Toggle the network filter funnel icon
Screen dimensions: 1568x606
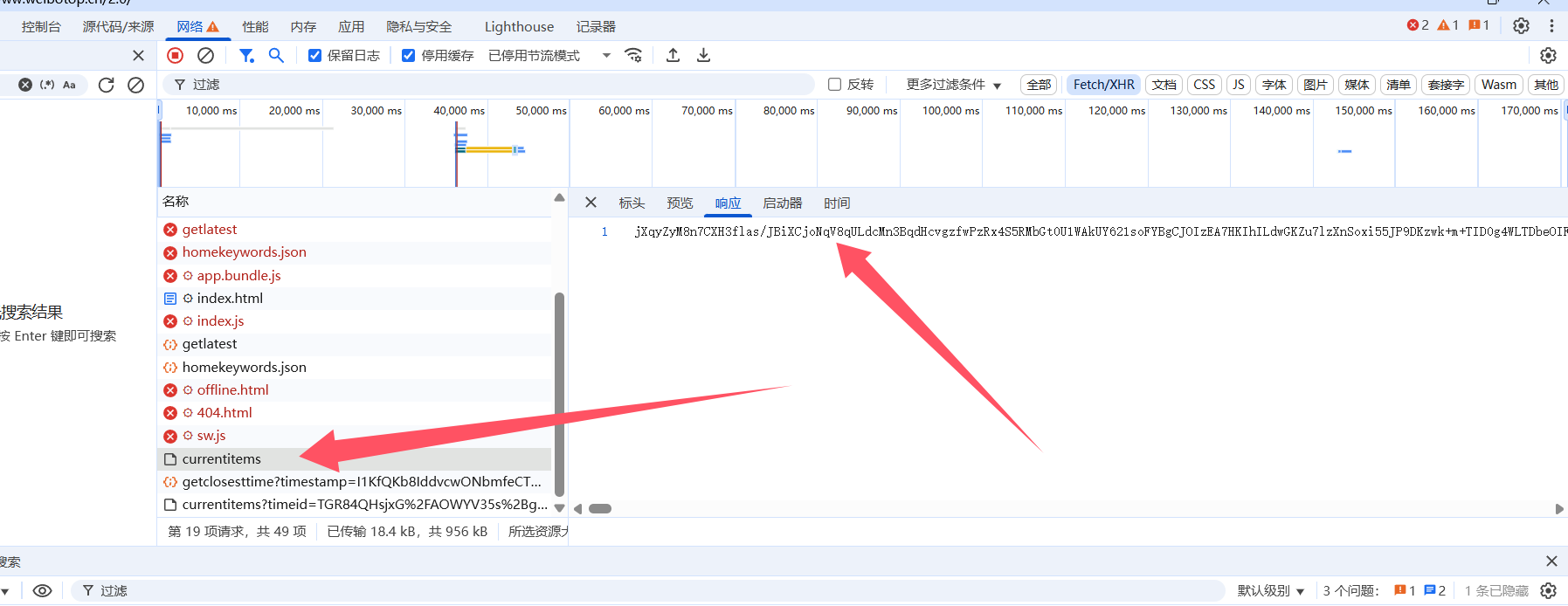pos(246,55)
